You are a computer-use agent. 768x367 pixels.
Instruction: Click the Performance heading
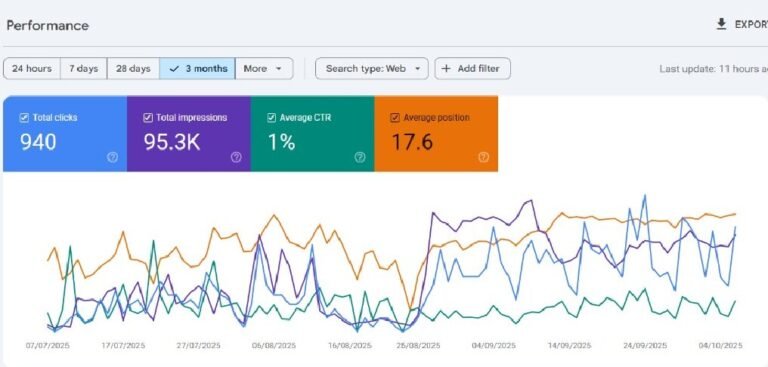pyautogui.click(x=48, y=25)
